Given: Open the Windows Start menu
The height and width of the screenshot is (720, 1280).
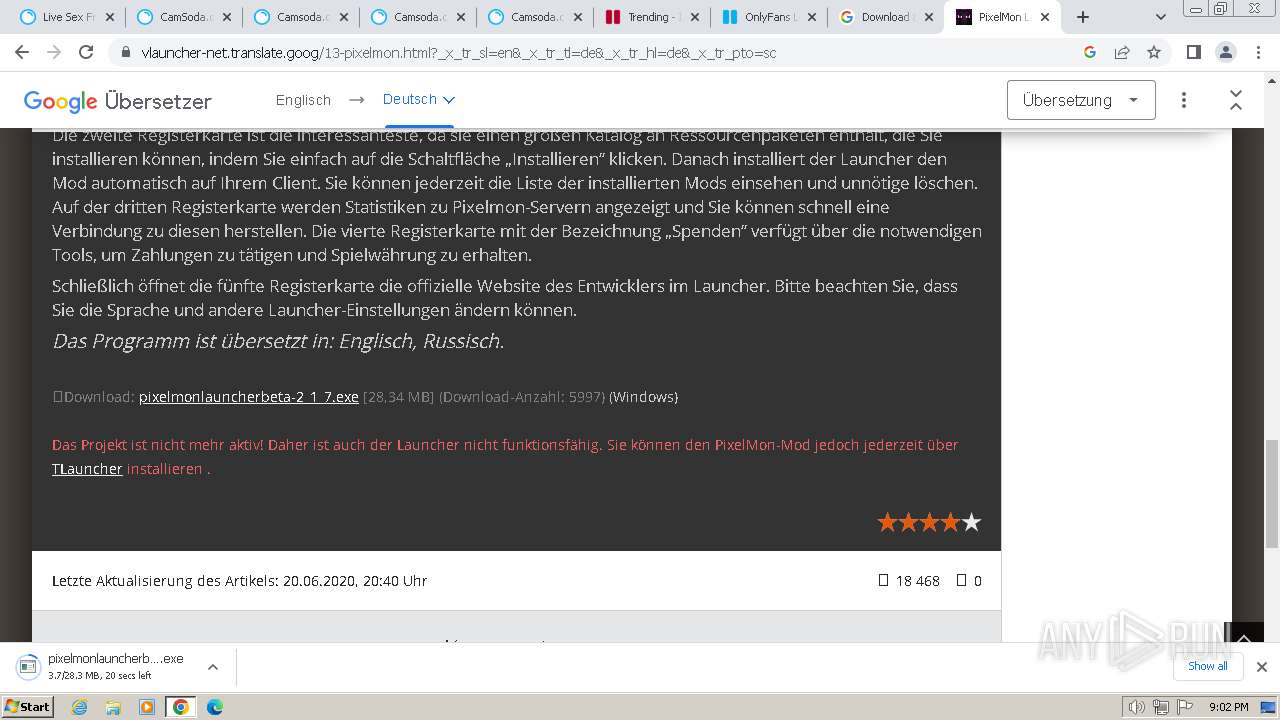Looking at the screenshot, I should 27,706.
